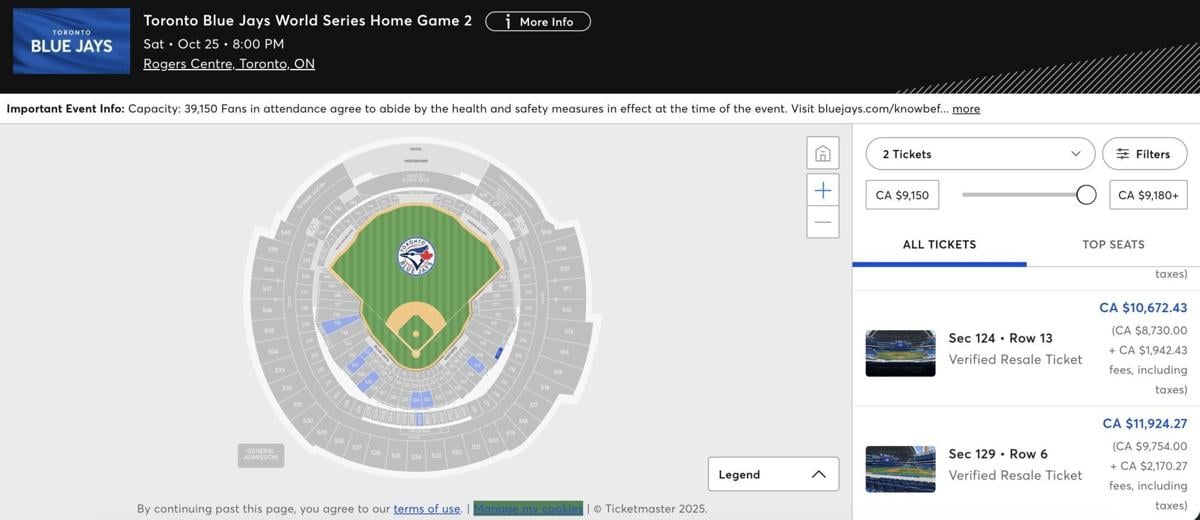Switch to the Top Seats tab
The height and width of the screenshot is (520, 1200).
(1113, 244)
